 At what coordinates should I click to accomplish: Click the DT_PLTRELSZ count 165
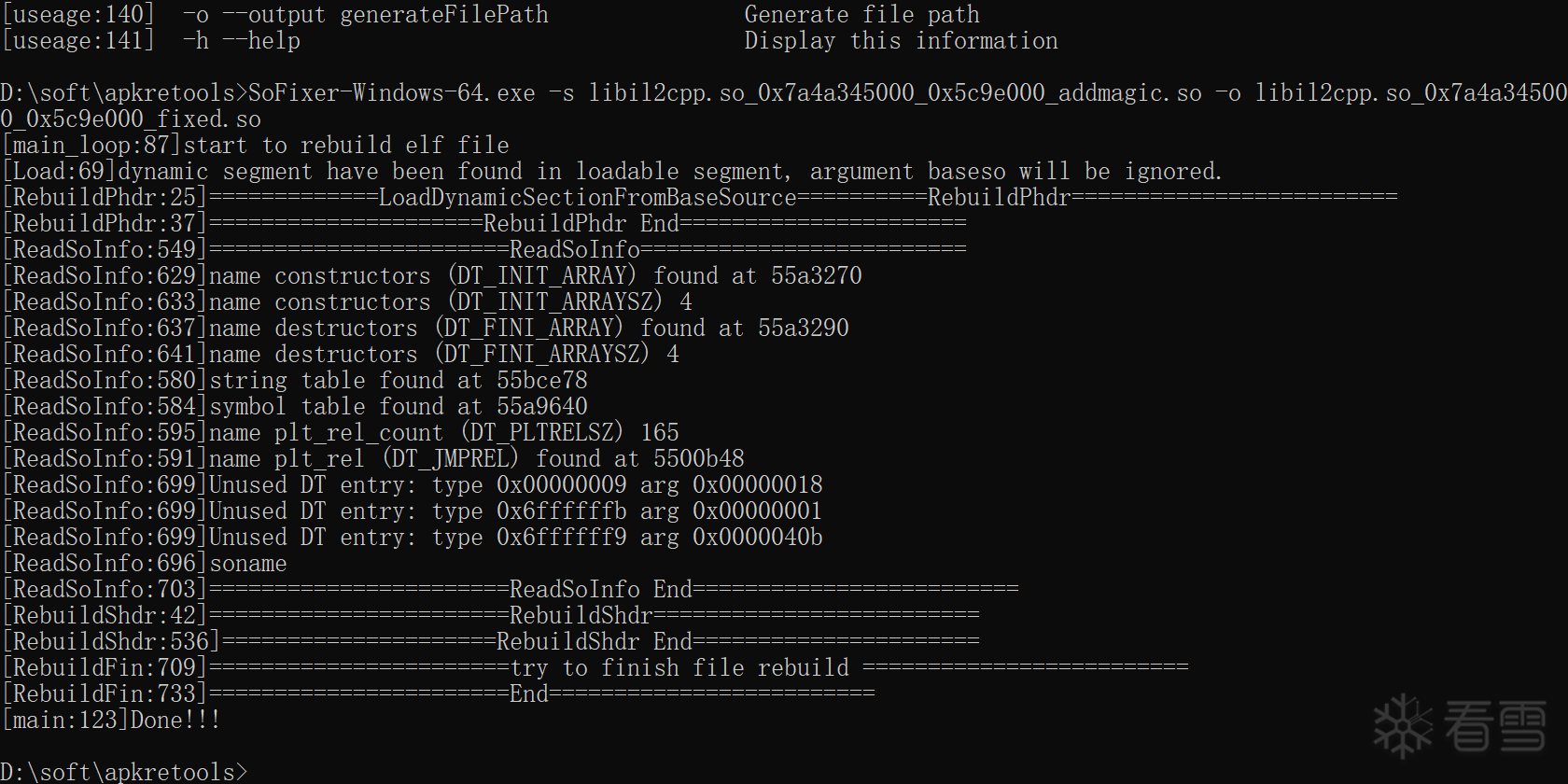(x=660, y=433)
